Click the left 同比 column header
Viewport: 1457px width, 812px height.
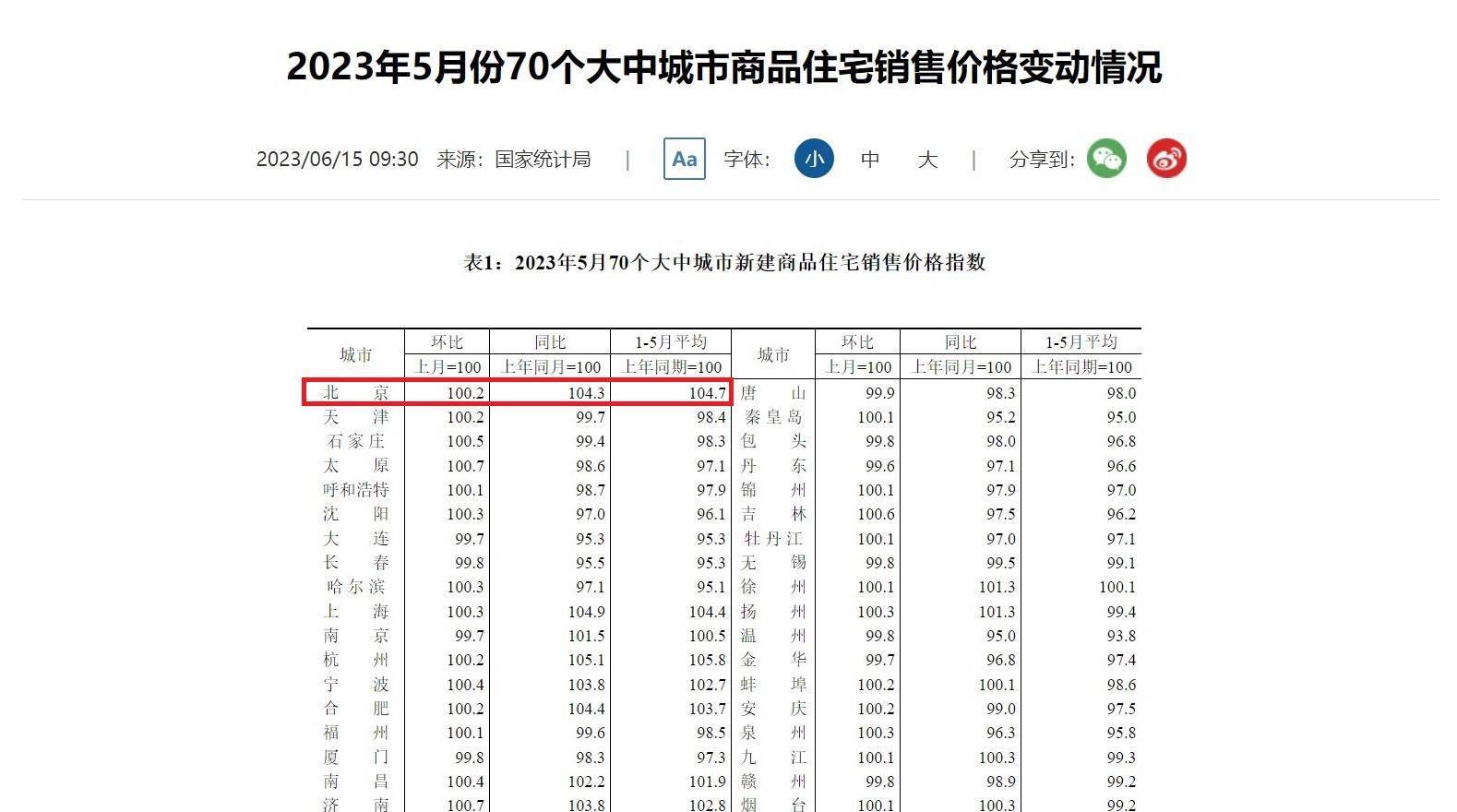[550, 341]
